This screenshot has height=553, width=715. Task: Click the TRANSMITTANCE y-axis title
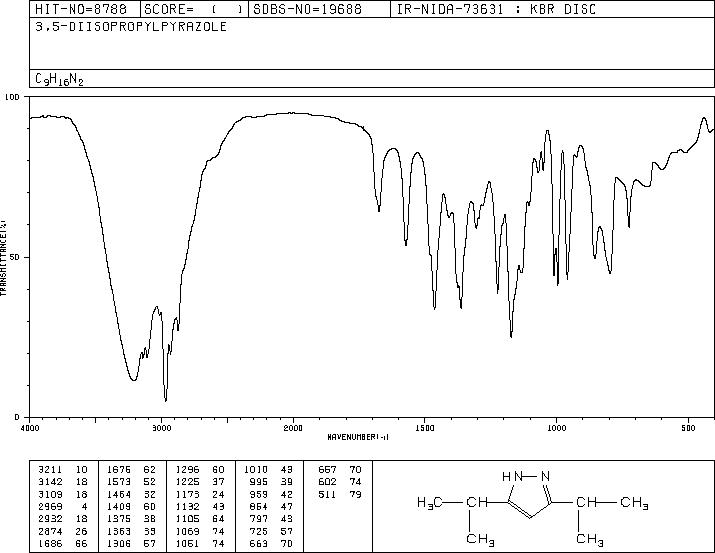point(3,257)
